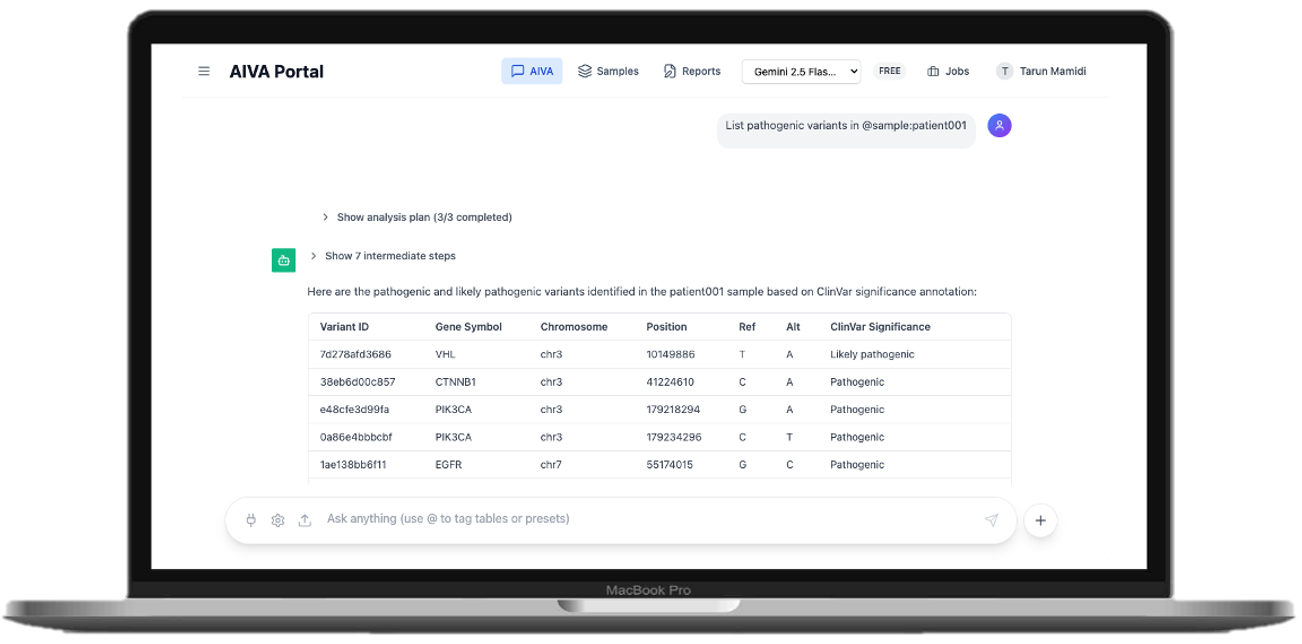
Task: Click the FREE plan badge
Action: (x=889, y=71)
